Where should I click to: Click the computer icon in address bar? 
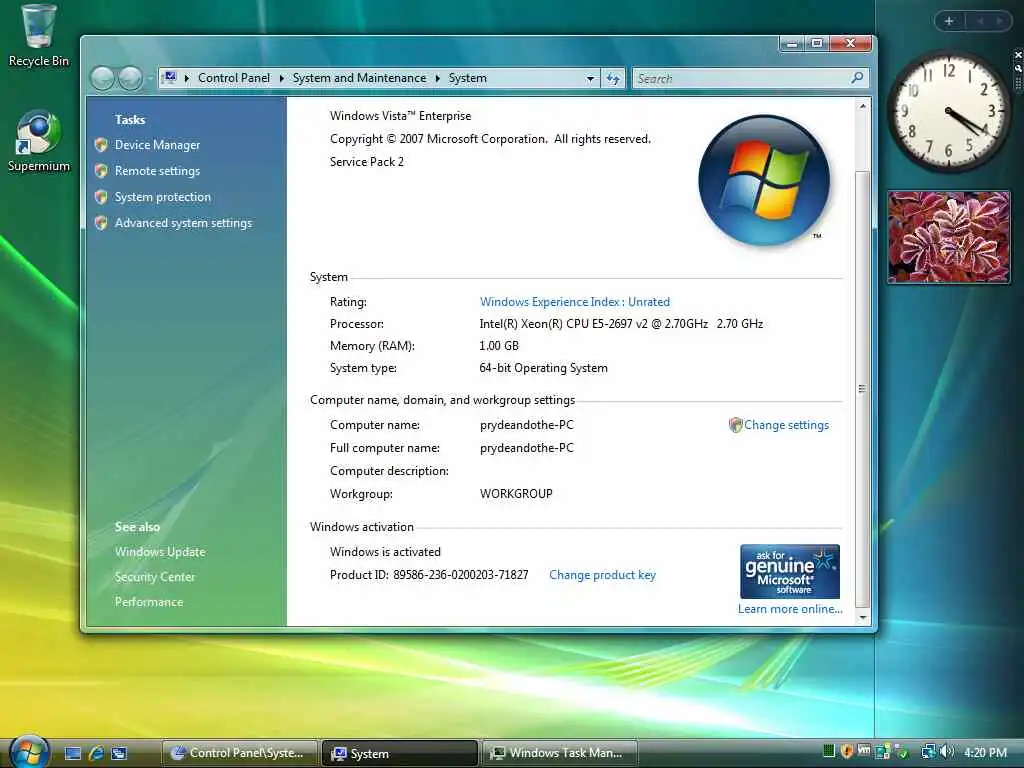click(170, 78)
